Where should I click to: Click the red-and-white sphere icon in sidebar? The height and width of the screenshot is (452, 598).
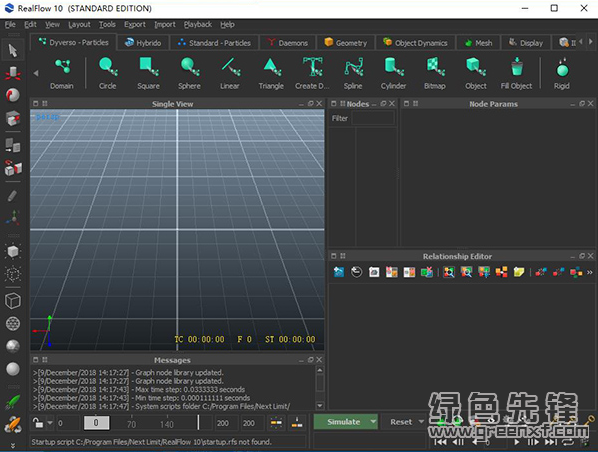pyautogui.click(x=13, y=95)
